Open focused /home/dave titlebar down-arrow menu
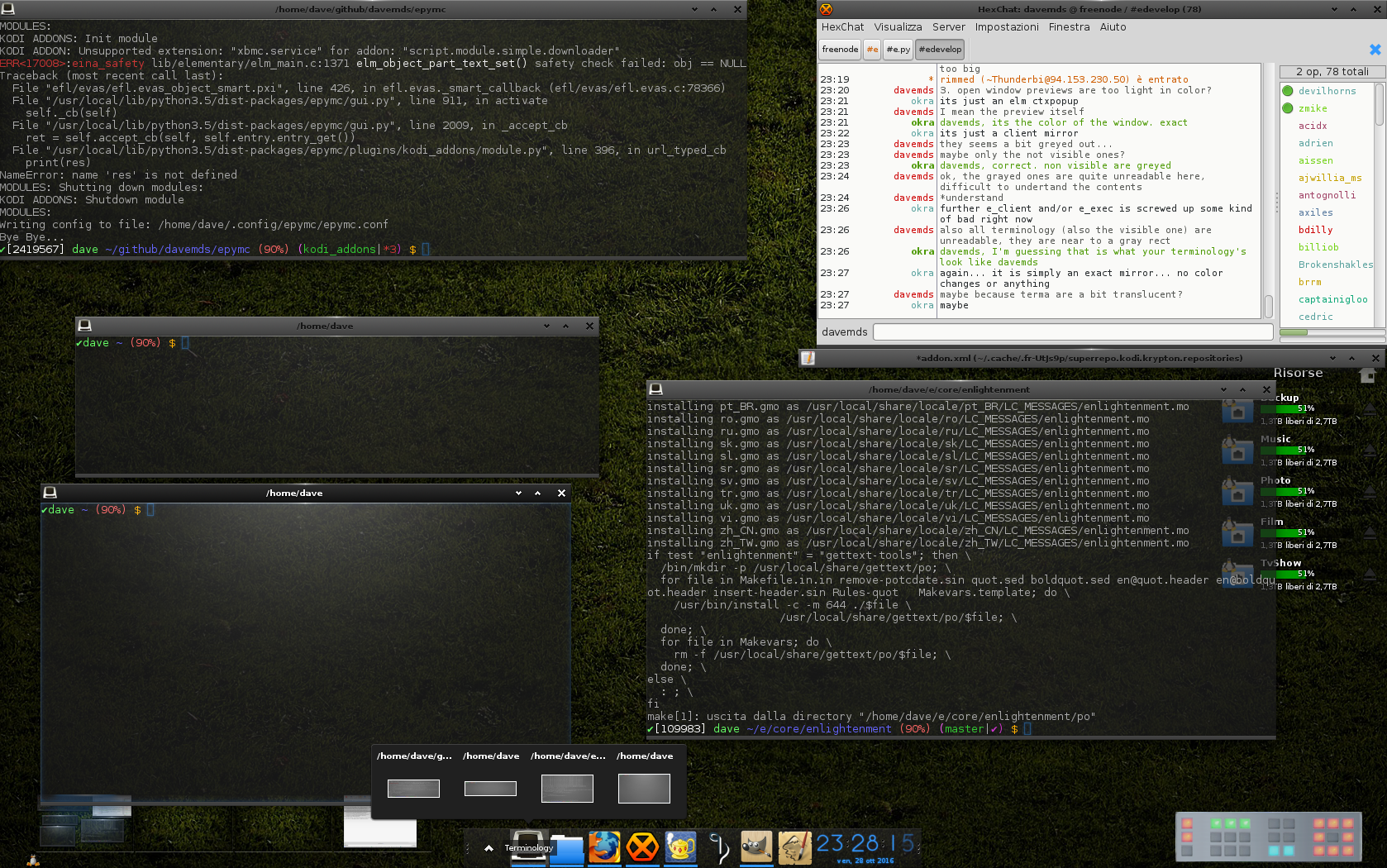The width and height of the screenshot is (1387, 868). (518, 493)
